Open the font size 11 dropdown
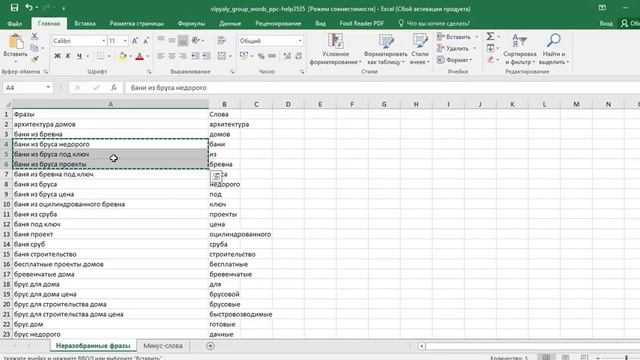This screenshot has height=360, width=640. [125, 41]
